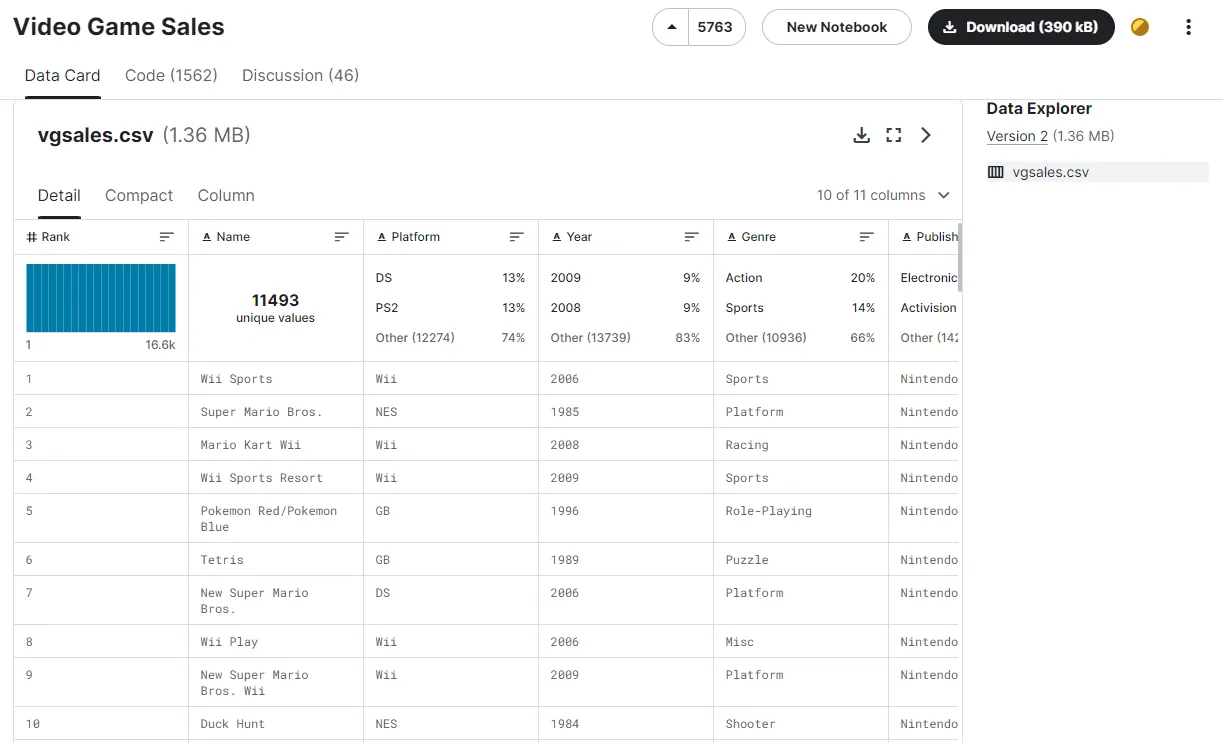Click the Misc genre cell

801,642
